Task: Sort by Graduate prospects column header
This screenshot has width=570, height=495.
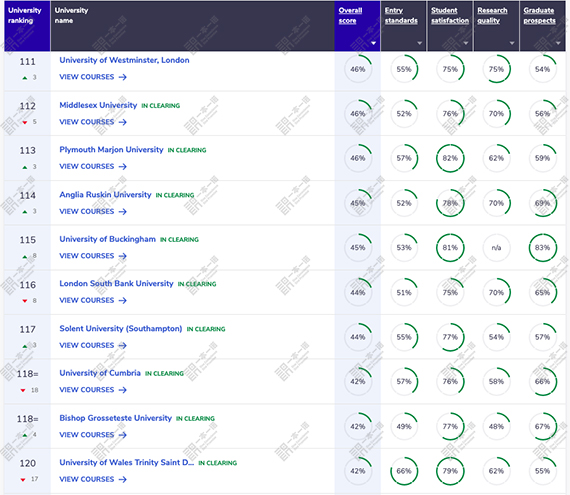Action: tap(539, 16)
